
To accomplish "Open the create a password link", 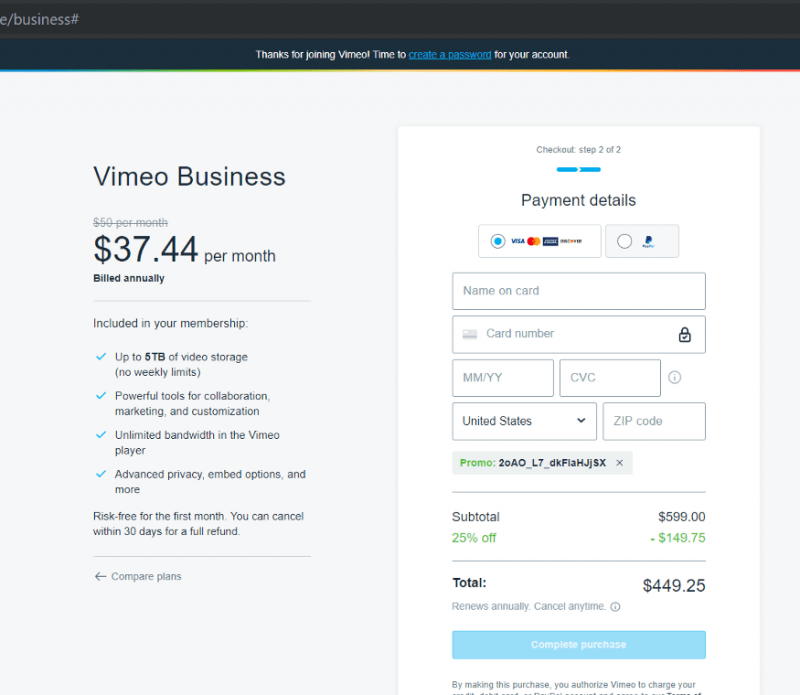I will (449, 55).
